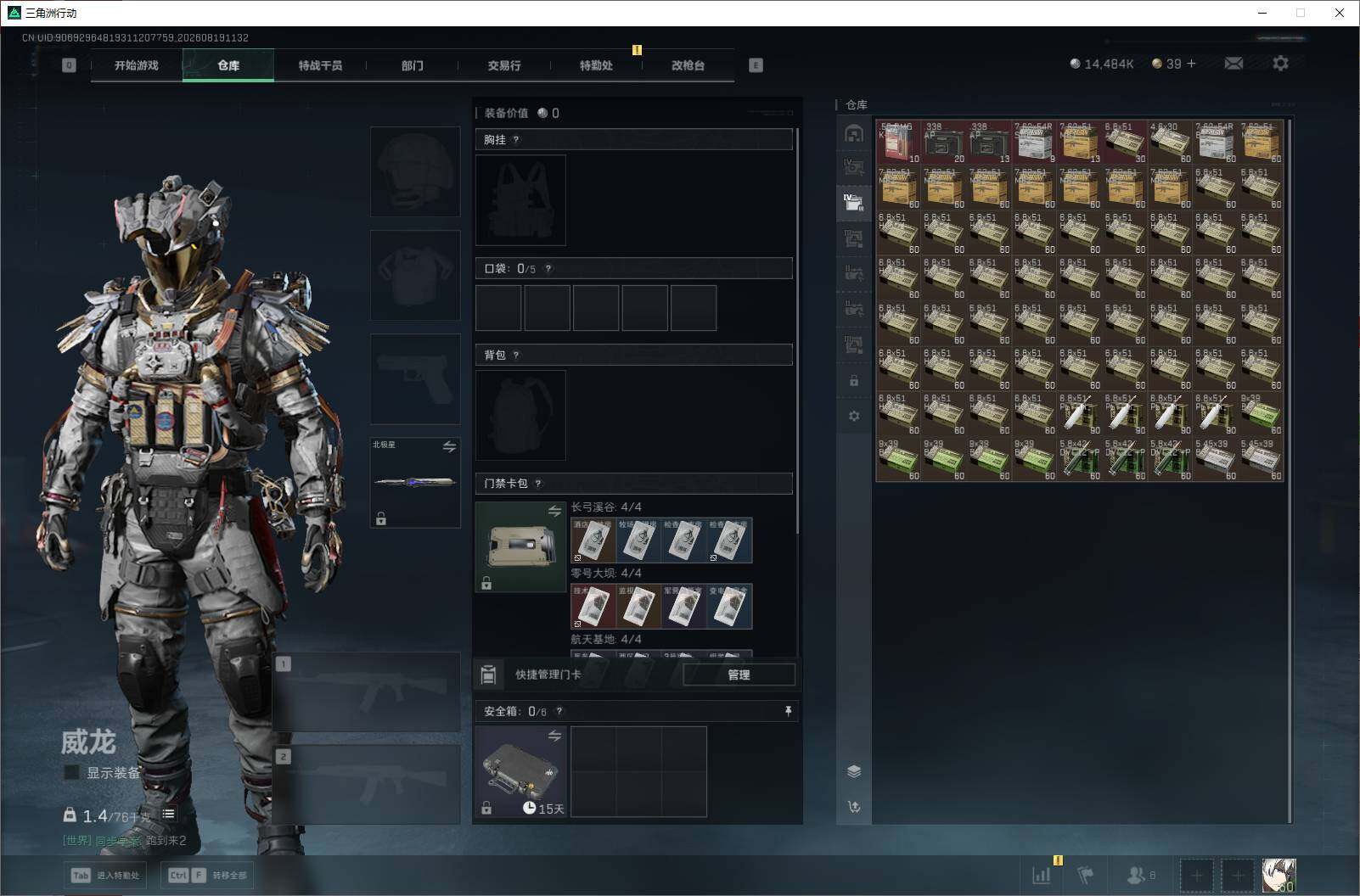Screen dimensions: 1360x896
Task: Click the first 长弓溪谷 keycard
Action: click(x=593, y=540)
